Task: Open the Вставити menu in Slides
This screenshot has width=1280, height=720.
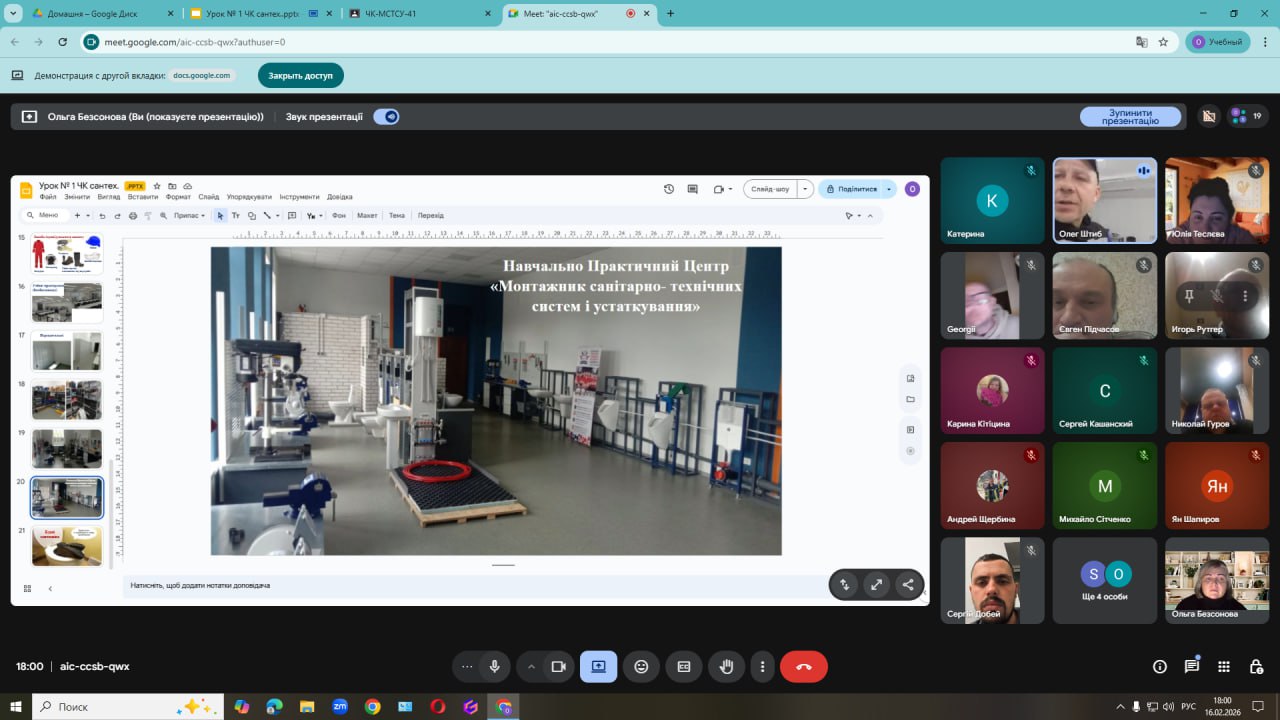Action: (143, 197)
